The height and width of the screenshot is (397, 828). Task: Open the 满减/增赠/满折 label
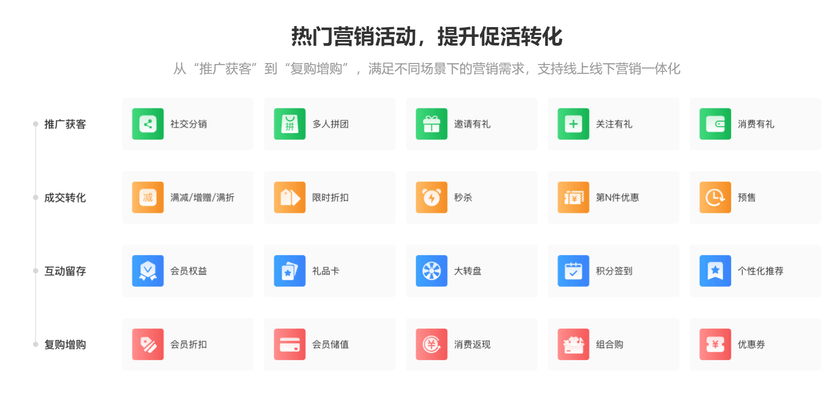pyautogui.click(x=202, y=198)
